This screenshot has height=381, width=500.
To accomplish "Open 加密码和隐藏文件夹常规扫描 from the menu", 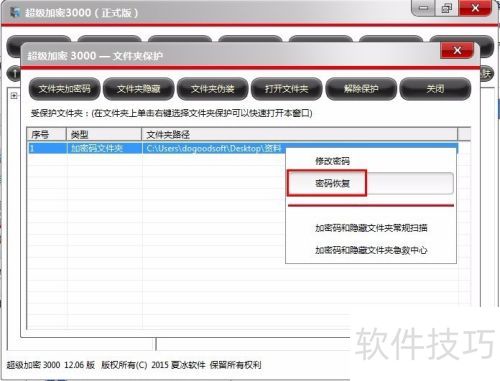I will (x=371, y=228).
